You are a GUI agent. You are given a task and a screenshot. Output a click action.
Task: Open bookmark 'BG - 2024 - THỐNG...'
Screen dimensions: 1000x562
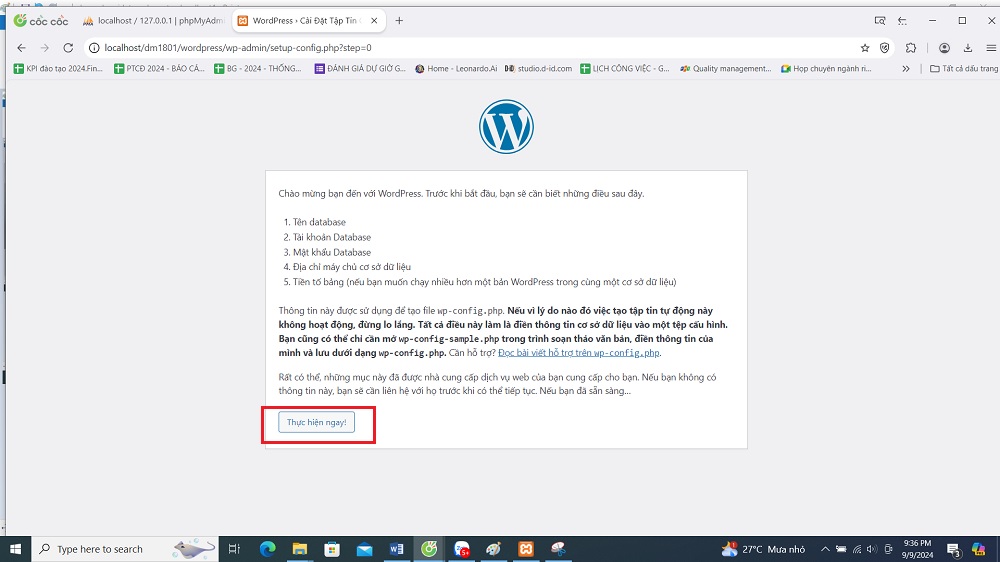coord(258,68)
